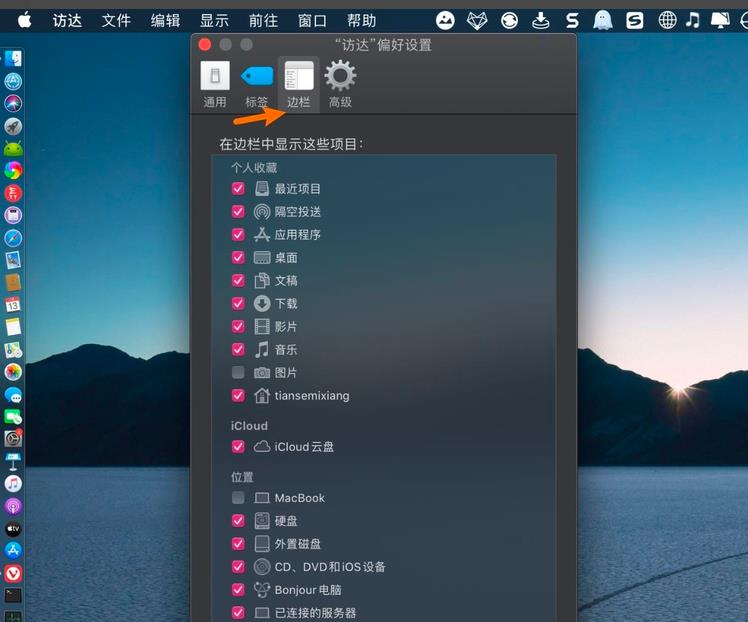Click the download tray menu bar icon
Viewport: 748px width, 622px height.
click(x=540, y=21)
